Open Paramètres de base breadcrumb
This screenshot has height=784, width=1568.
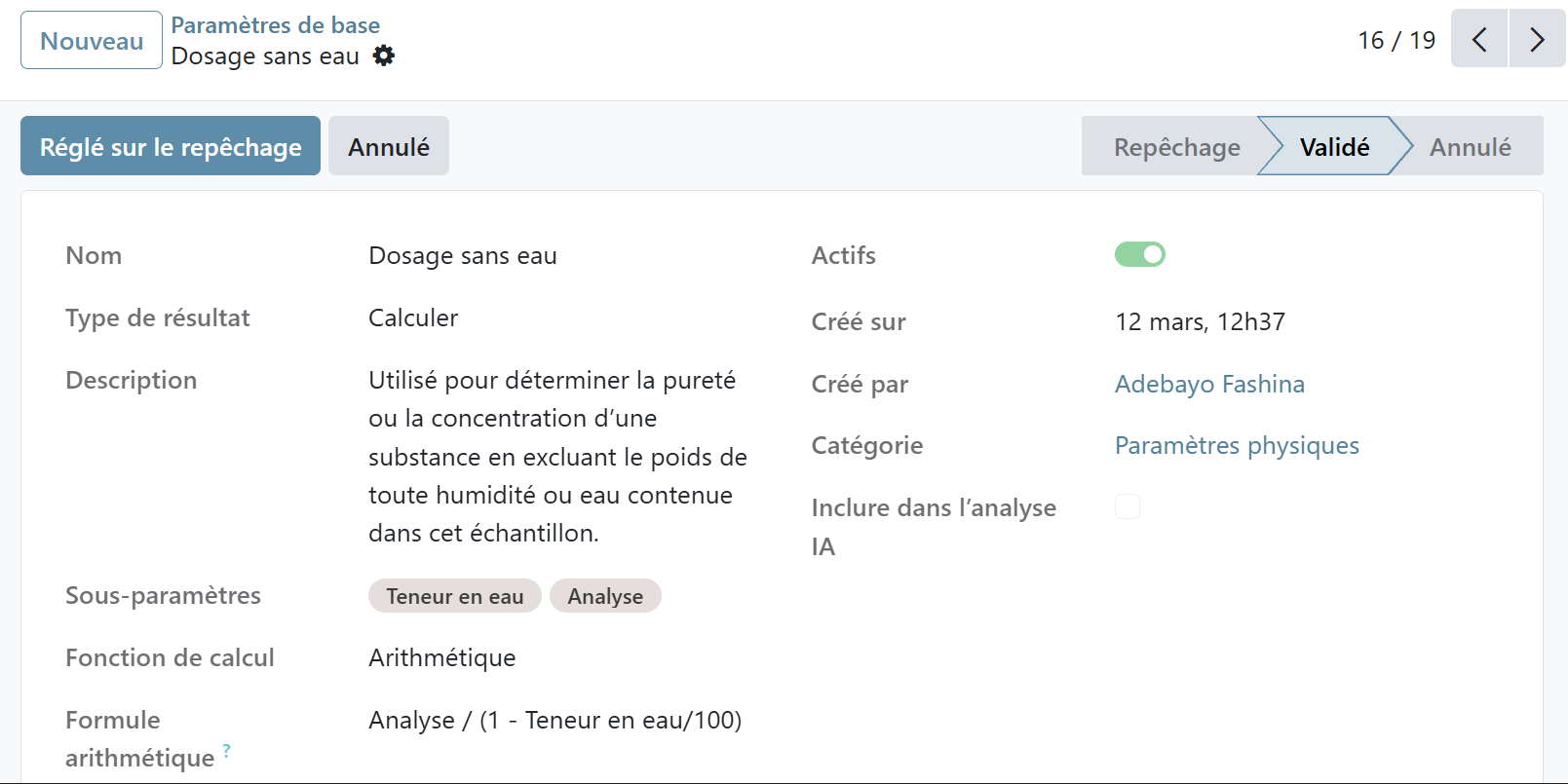coord(276,25)
